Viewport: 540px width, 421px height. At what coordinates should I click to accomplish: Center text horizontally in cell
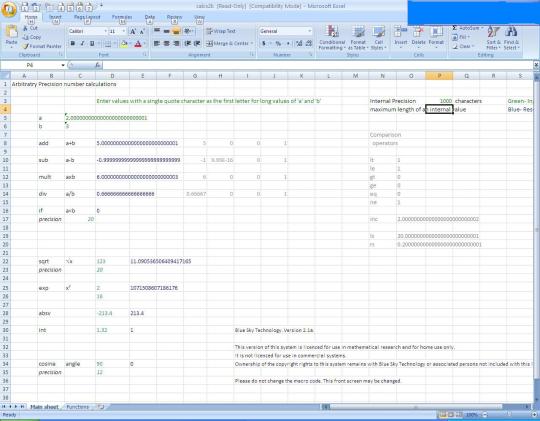[166, 43]
